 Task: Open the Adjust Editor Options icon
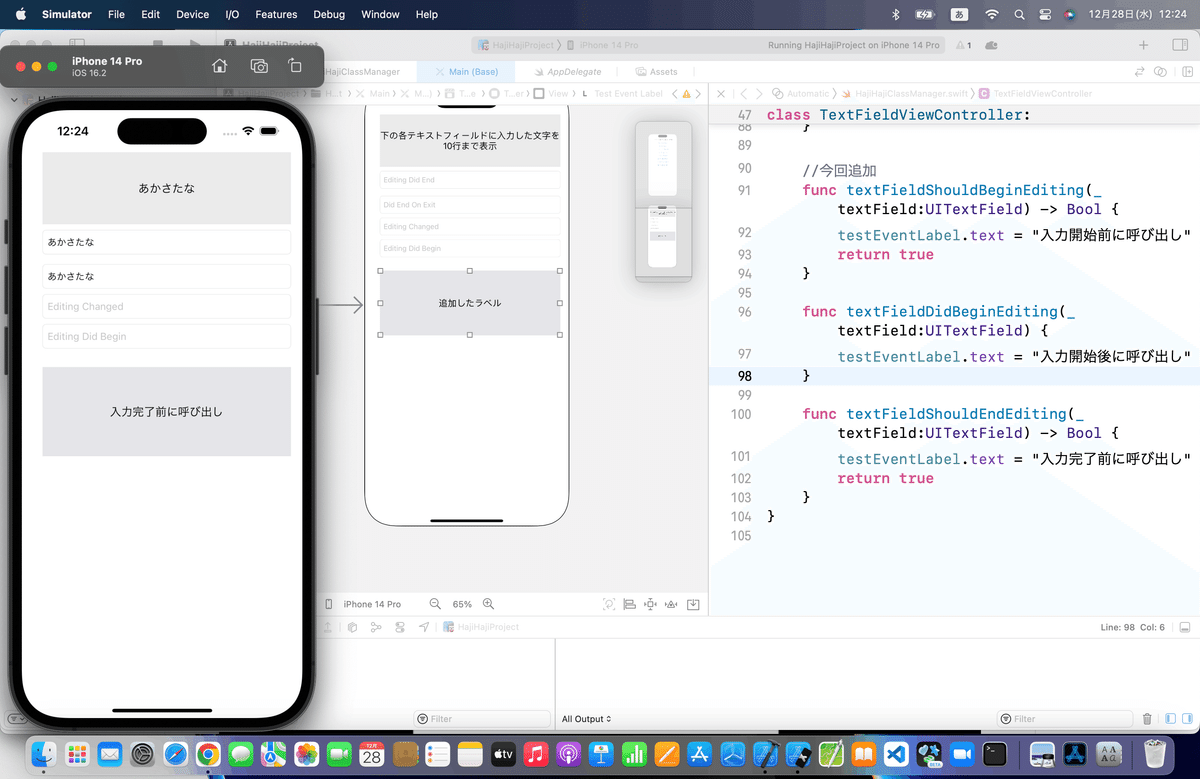1160,72
